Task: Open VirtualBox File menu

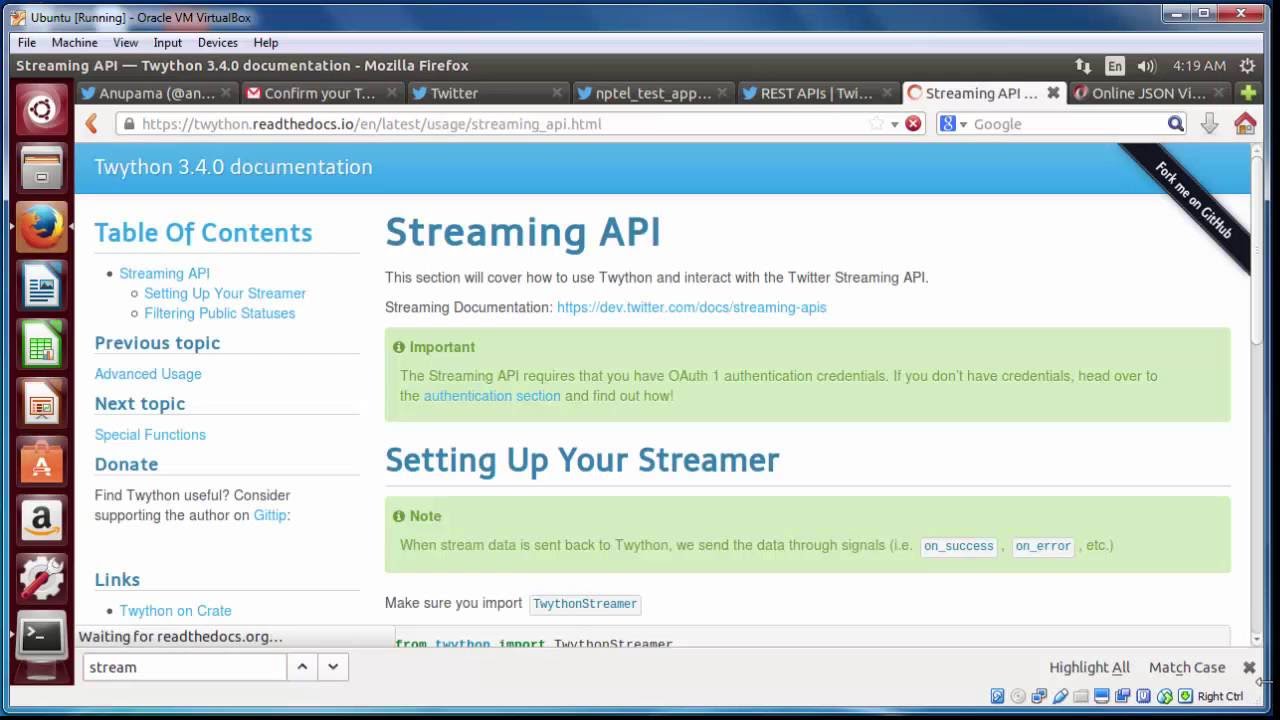Action: (27, 42)
